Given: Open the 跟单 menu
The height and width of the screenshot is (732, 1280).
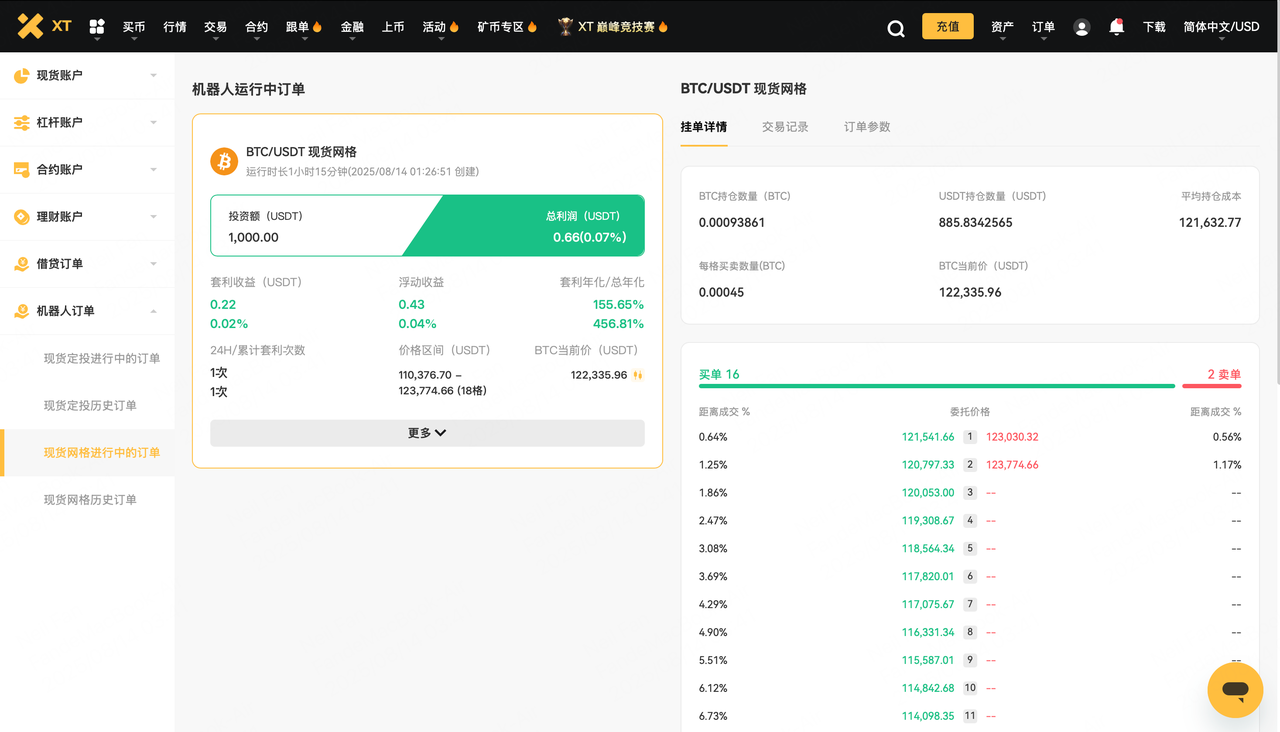Looking at the screenshot, I should point(304,27).
